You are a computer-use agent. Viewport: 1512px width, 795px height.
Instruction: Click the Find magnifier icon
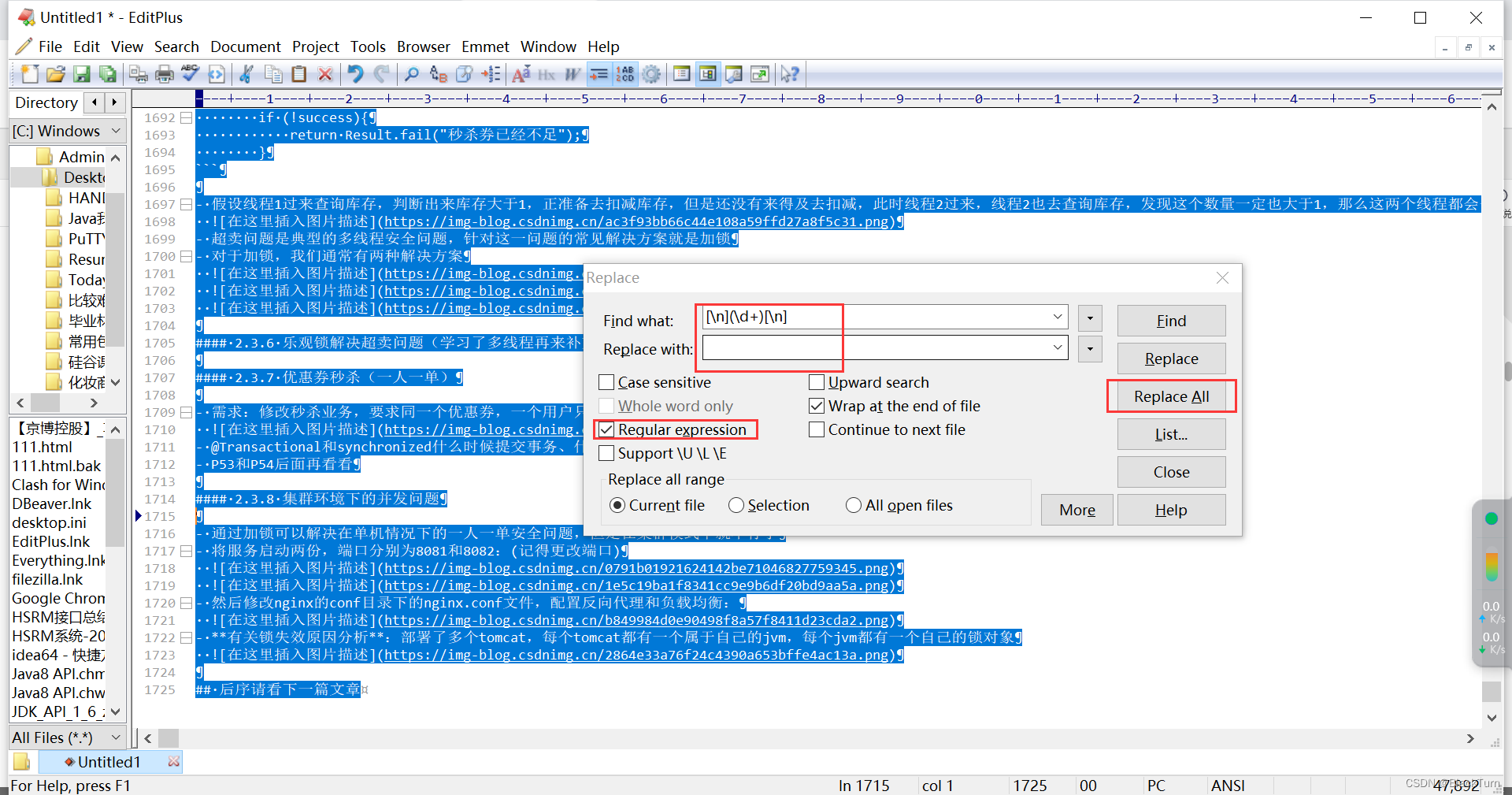click(x=411, y=74)
